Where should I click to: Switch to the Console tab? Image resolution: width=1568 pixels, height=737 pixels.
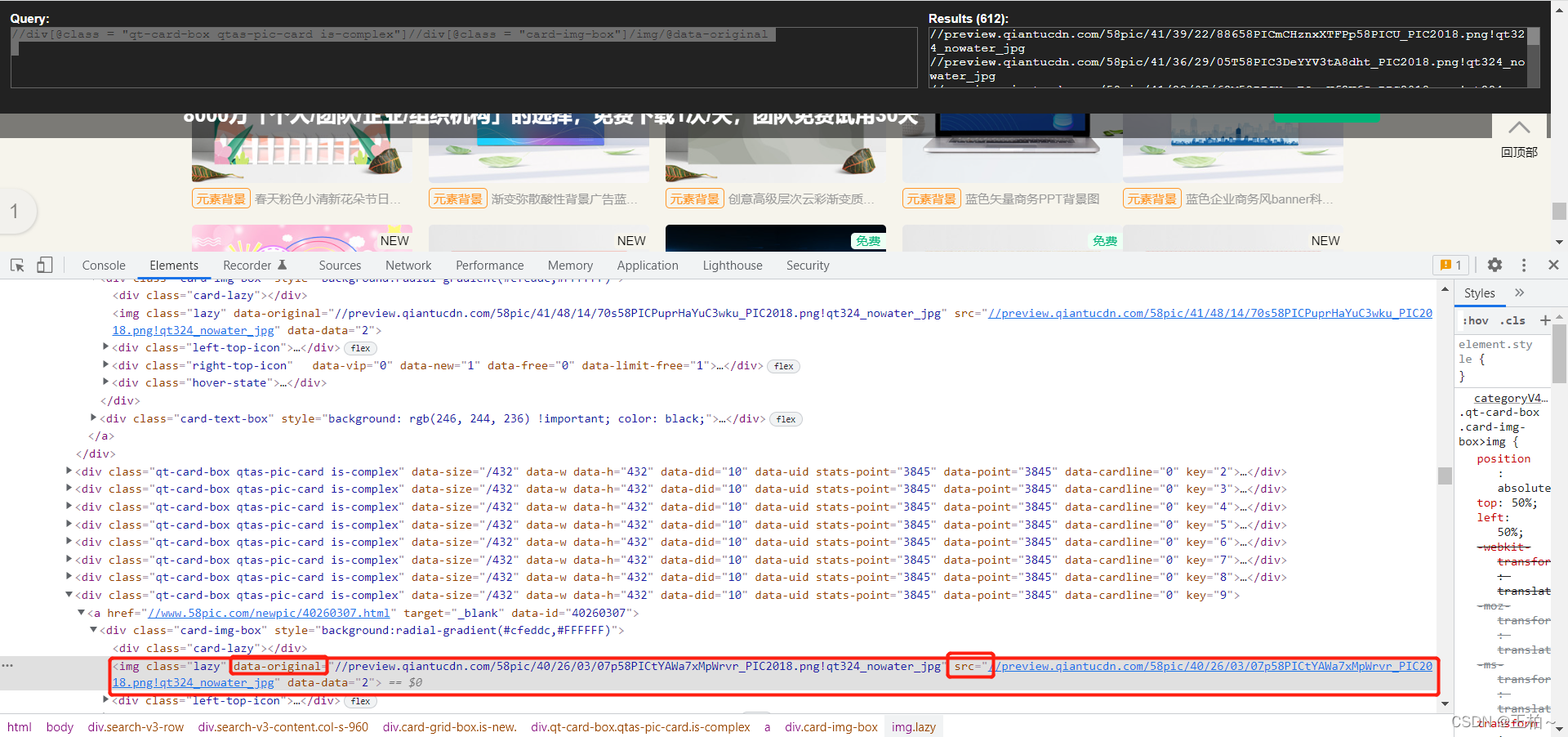tap(104, 266)
